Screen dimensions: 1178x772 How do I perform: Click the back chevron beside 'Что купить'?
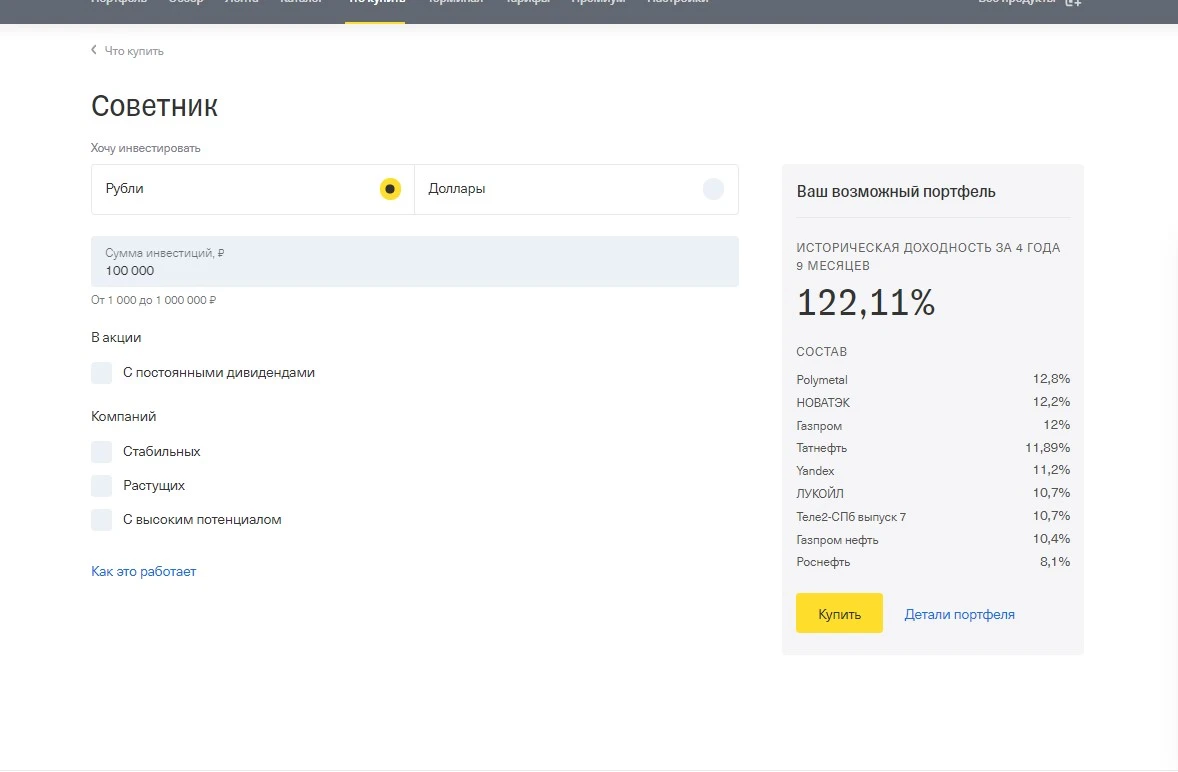point(94,50)
